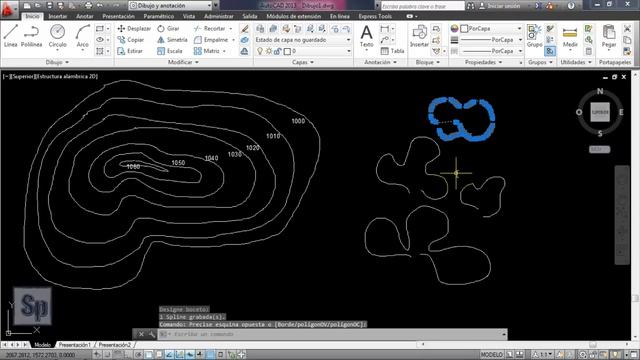Click the command line customize wrench icon
This screenshot has height=360, width=640.
(x=151, y=334)
